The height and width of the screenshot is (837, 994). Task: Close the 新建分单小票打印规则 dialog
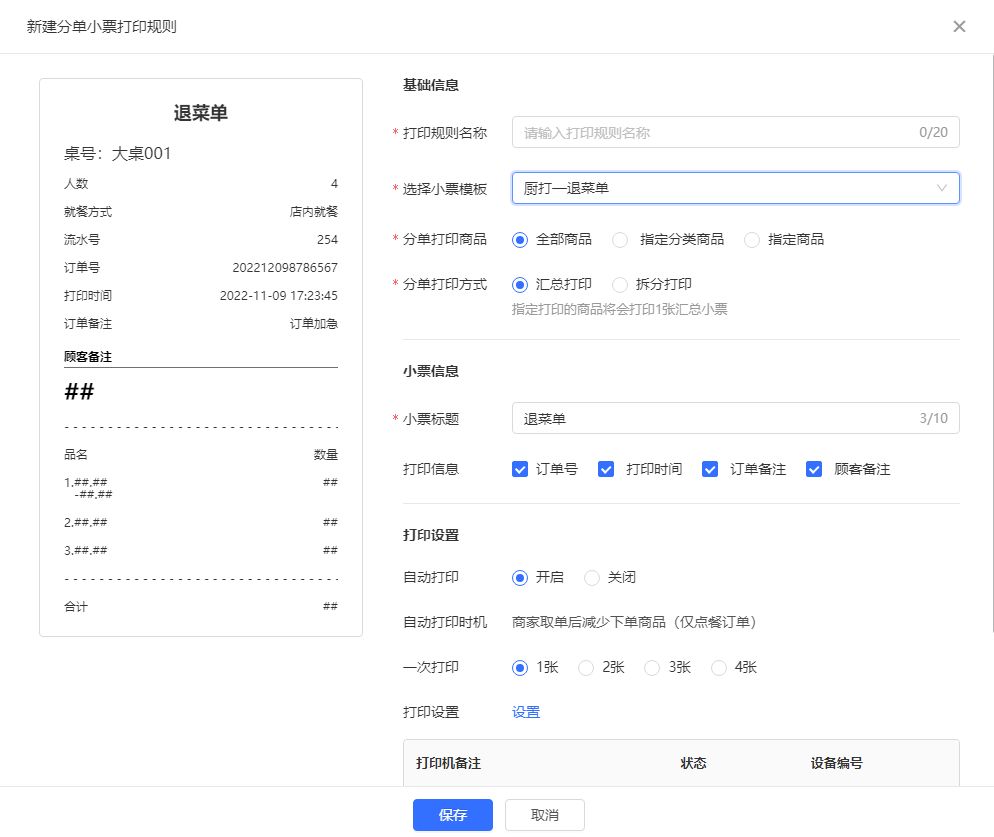coord(959,26)
